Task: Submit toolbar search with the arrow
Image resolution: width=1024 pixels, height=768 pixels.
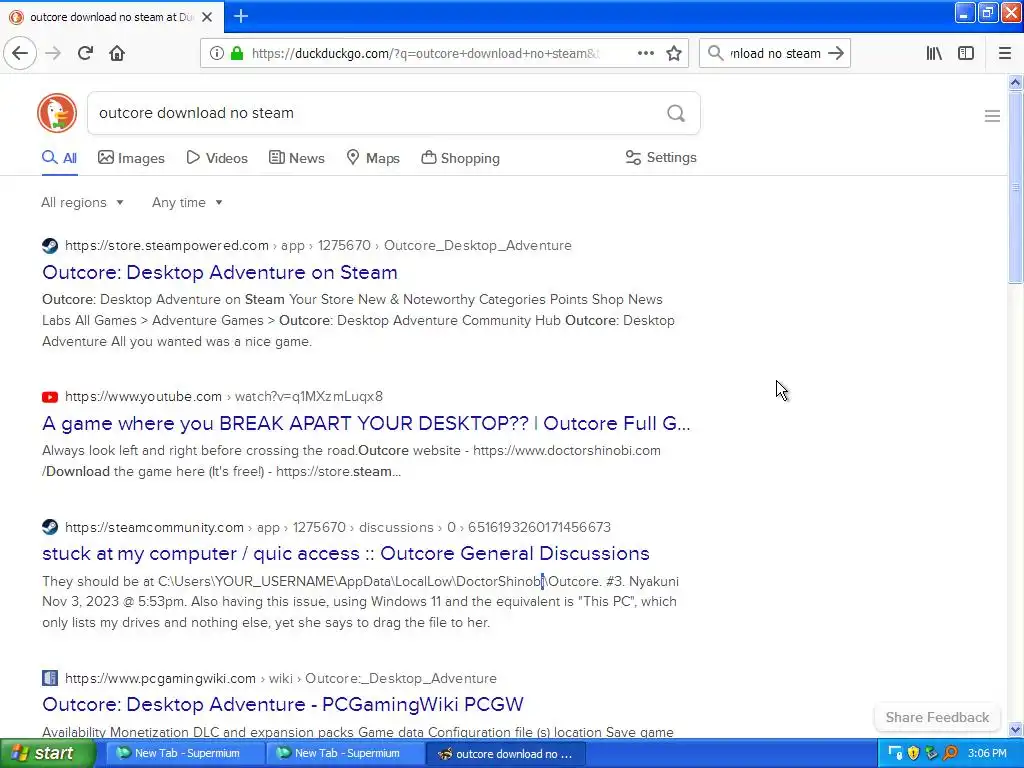Action: point(836,53)
